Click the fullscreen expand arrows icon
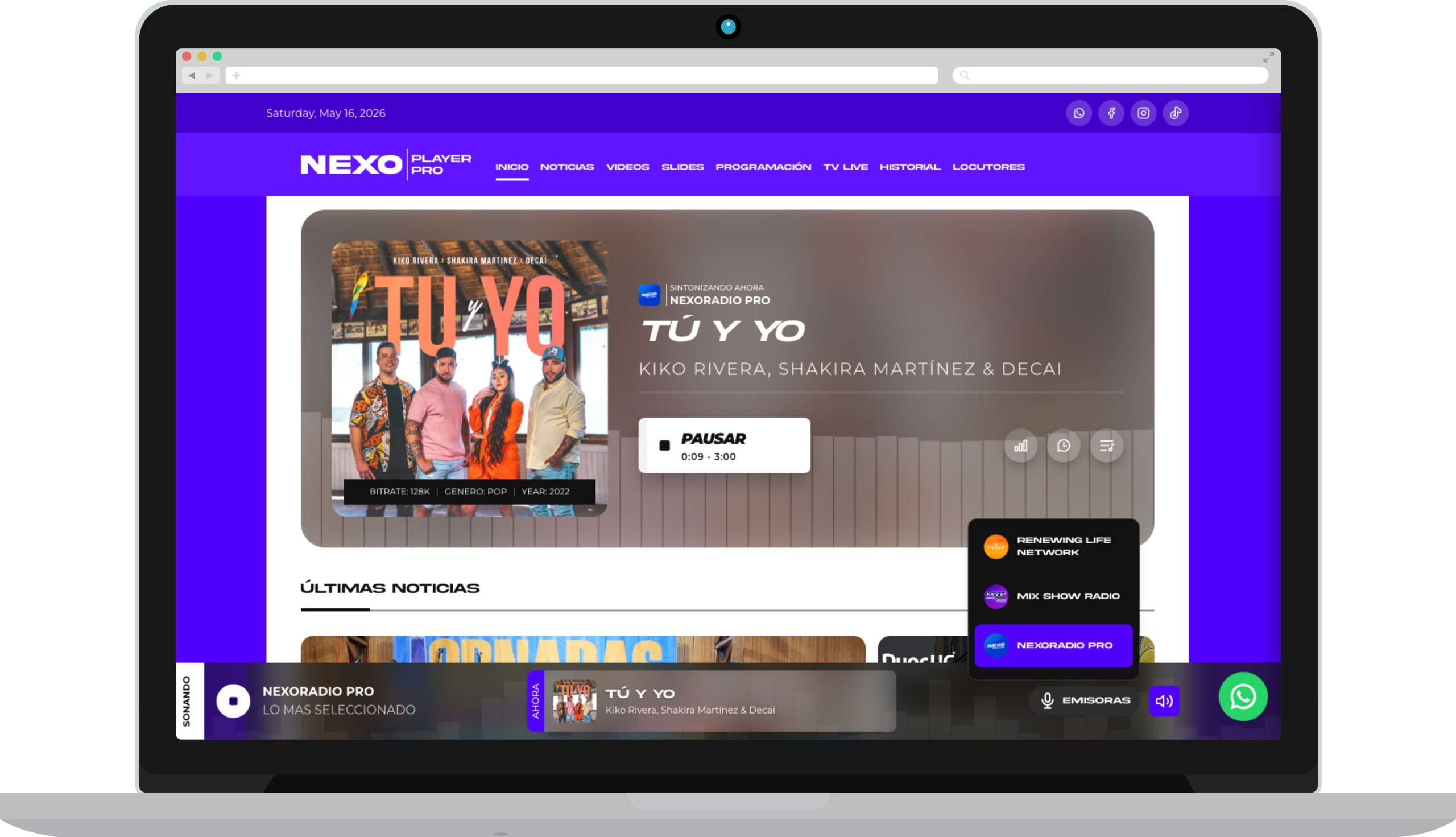The height and width of the screenshot is (837, 1456). (x=1268, y=57)
